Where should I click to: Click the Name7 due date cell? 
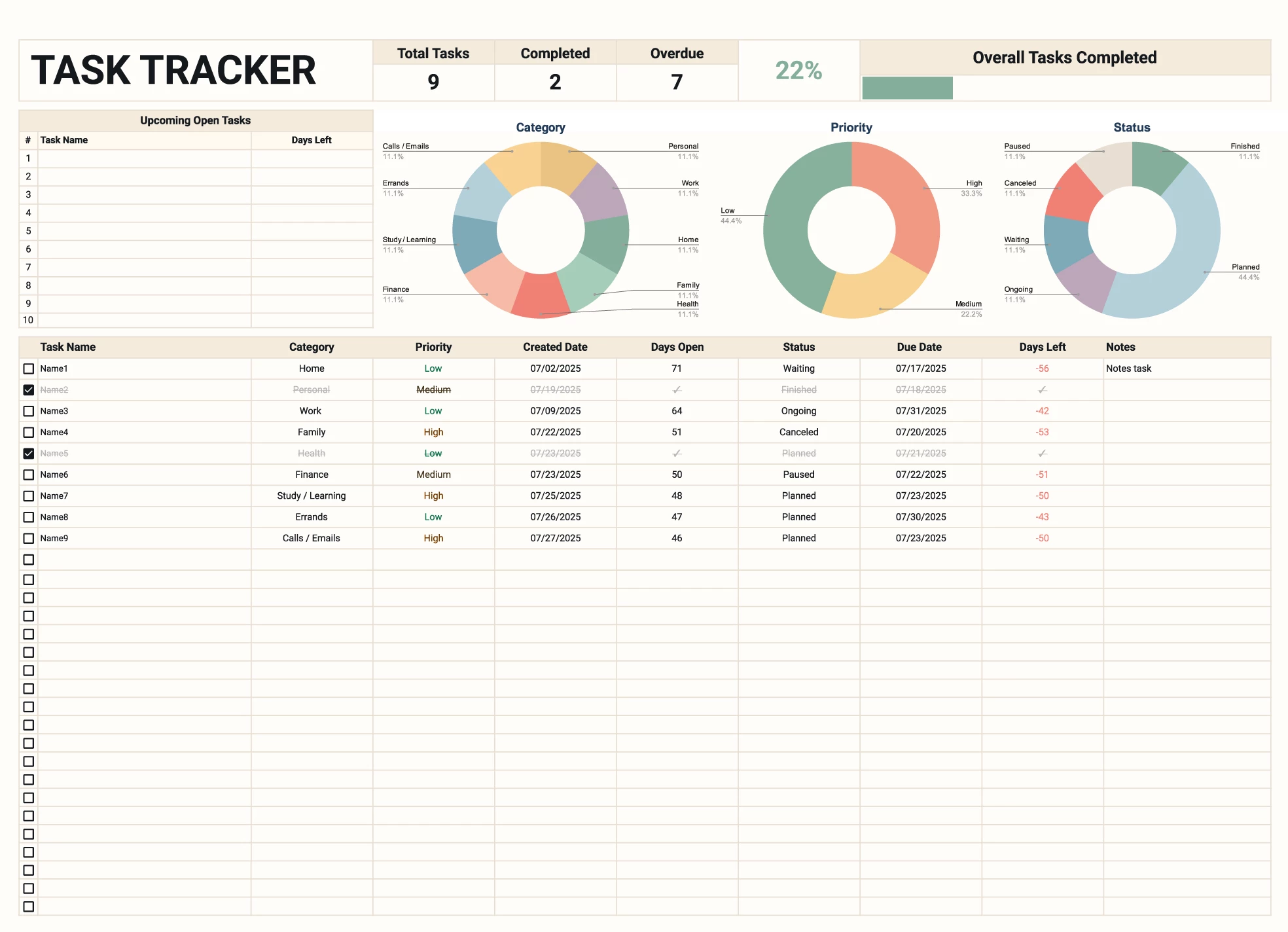click(920, 495)
